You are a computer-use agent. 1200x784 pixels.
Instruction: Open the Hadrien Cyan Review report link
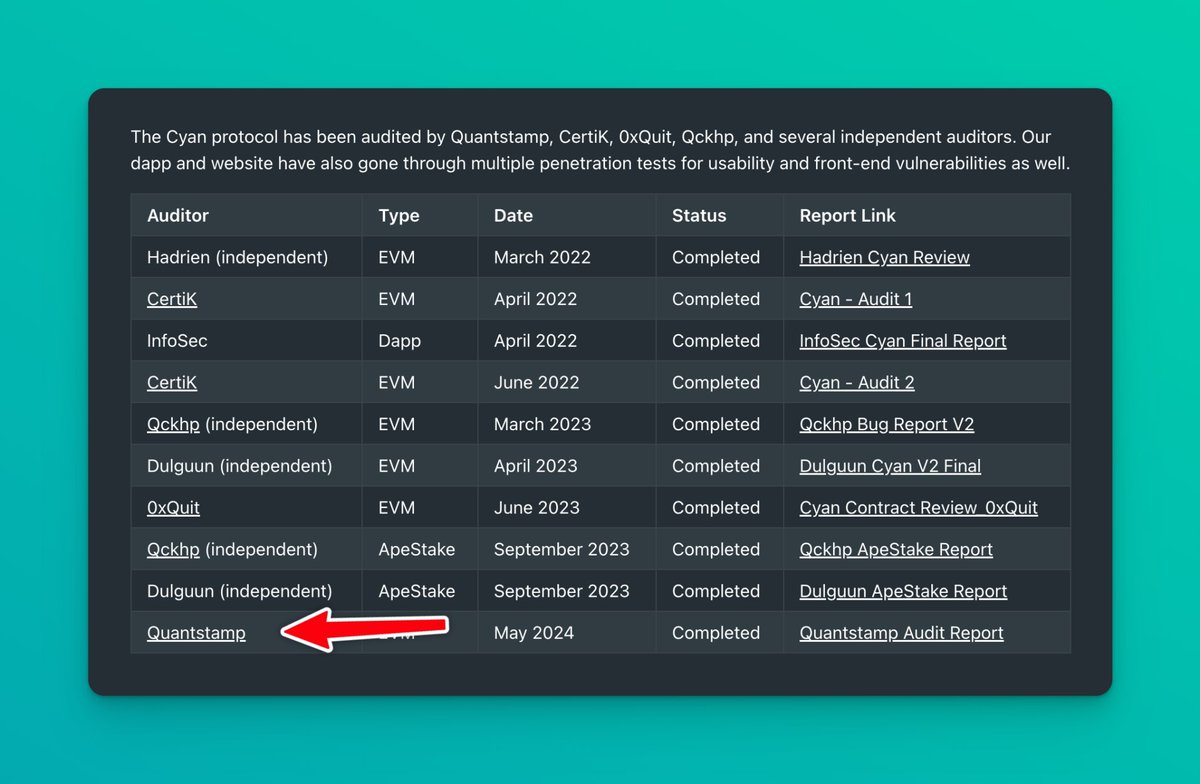pyautogui.click(x=884, y=257)
